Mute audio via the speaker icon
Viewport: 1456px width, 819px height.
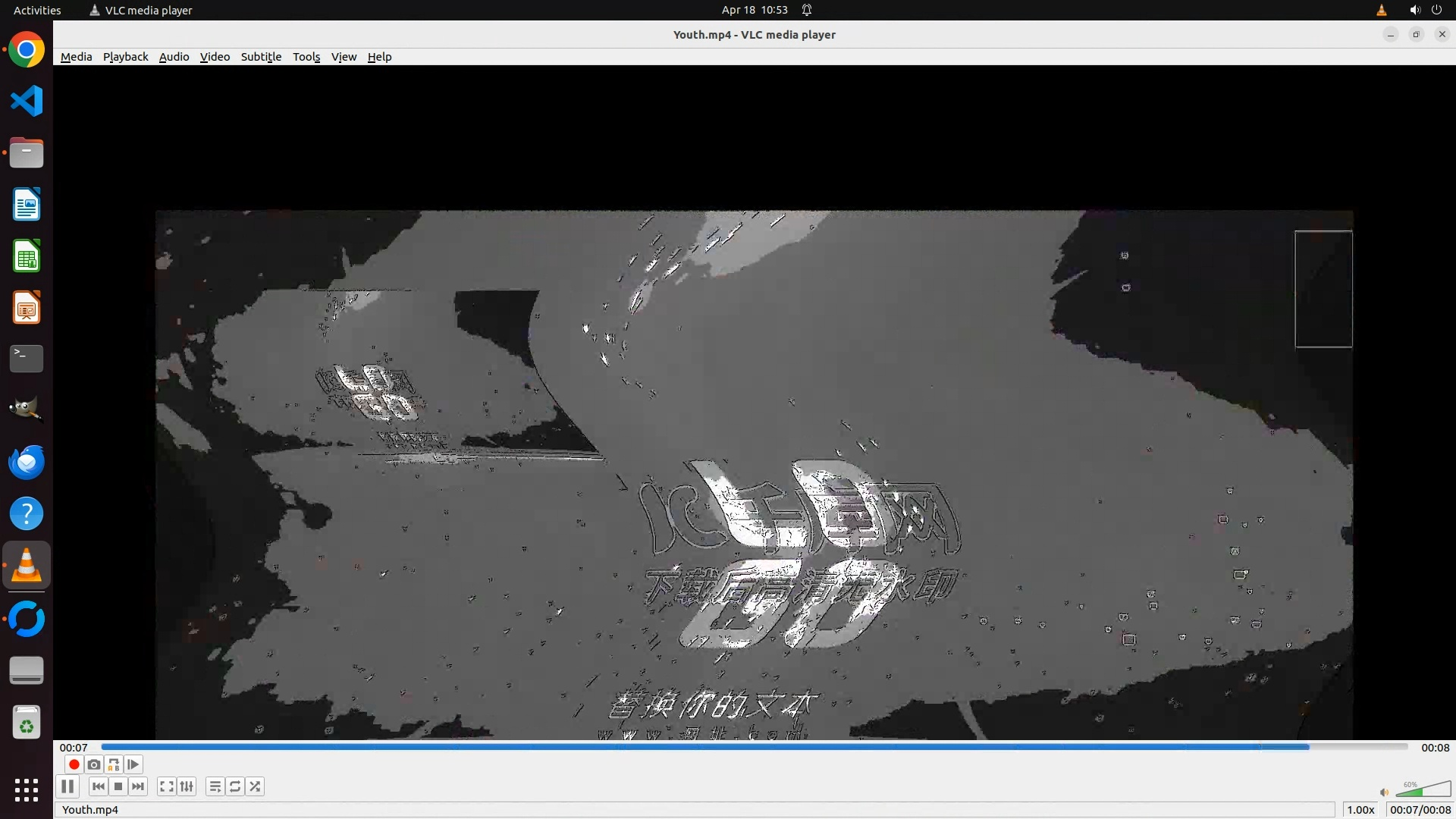coord(1384,792)
